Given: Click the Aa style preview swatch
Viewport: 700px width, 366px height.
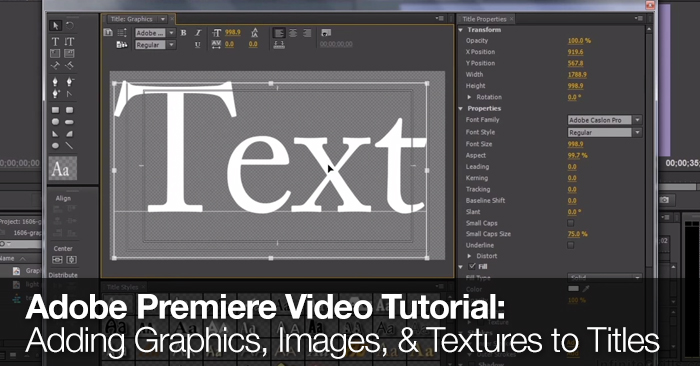Looking at the screenshot, I should tap(62, 168).
